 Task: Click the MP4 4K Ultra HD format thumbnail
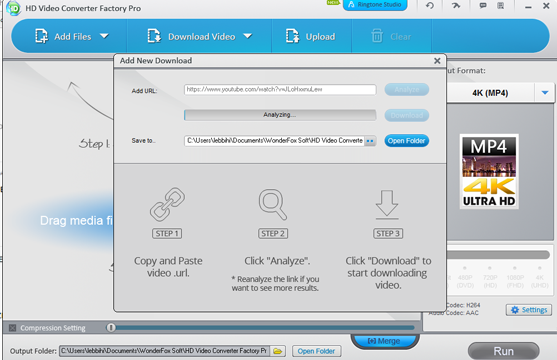489,171
